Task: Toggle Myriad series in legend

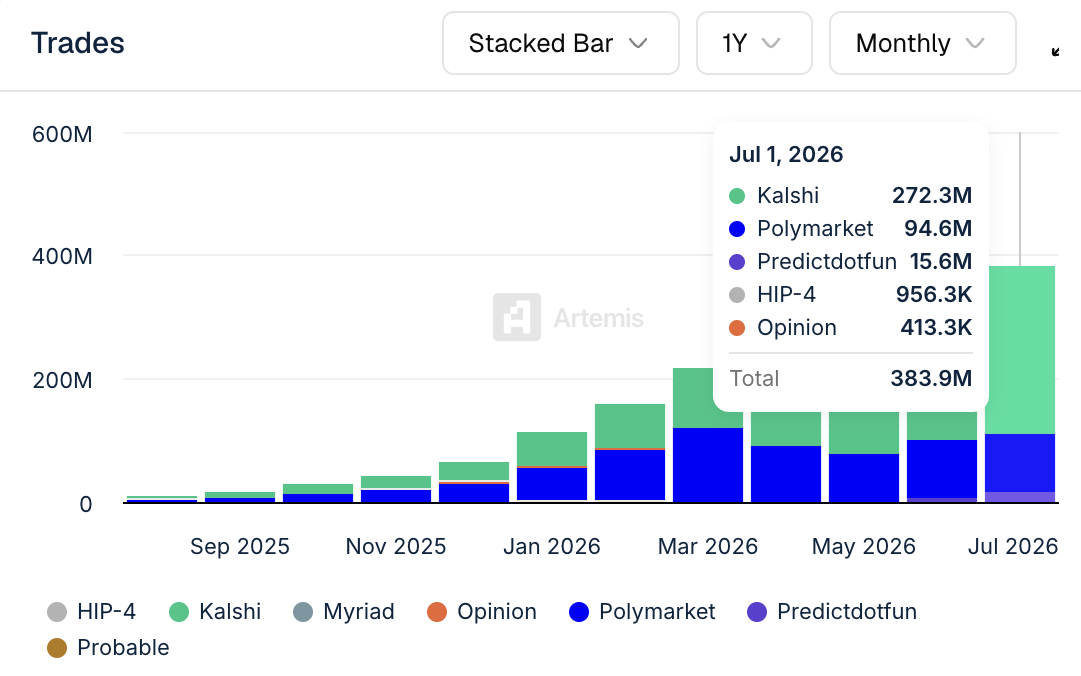Action: pos(343,611)
